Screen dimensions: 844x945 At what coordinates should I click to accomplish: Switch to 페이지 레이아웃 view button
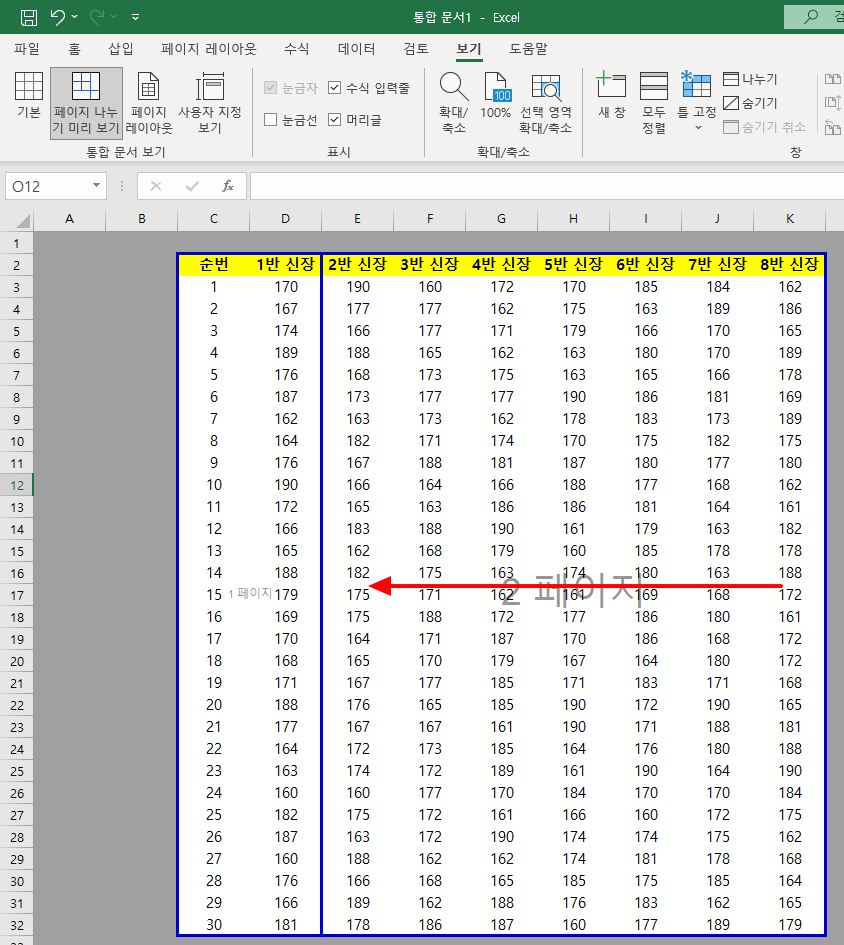click(x=148, y=103)
